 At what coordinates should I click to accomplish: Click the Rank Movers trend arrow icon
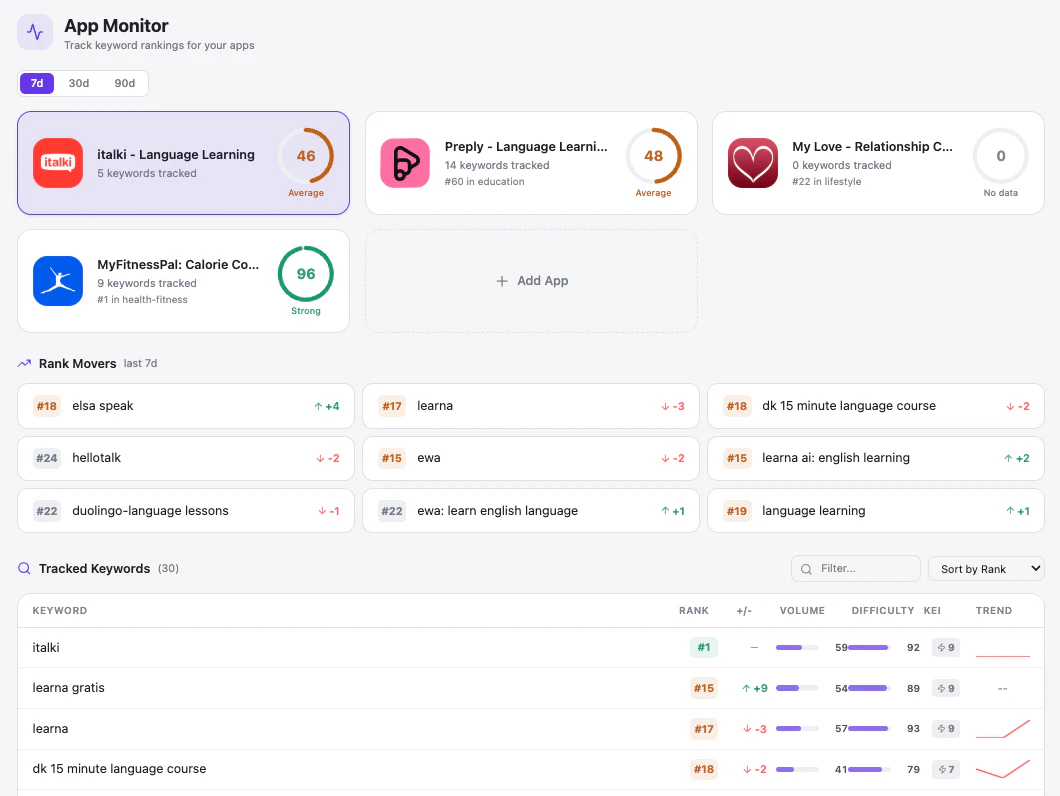point(24,363)
